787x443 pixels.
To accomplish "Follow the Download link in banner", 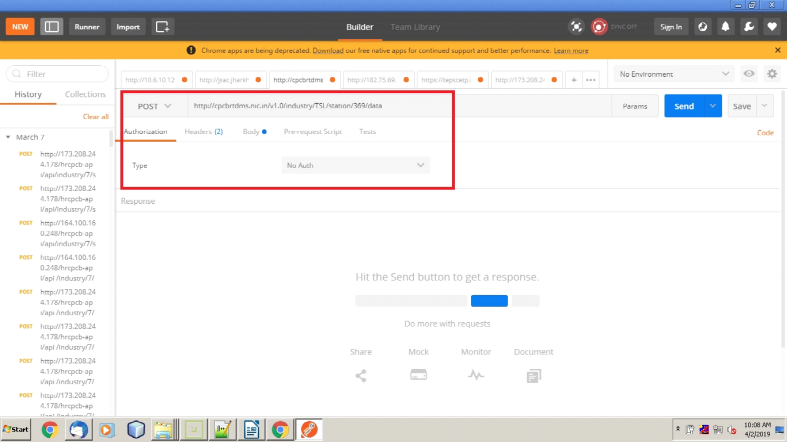I will pos(328,51).
